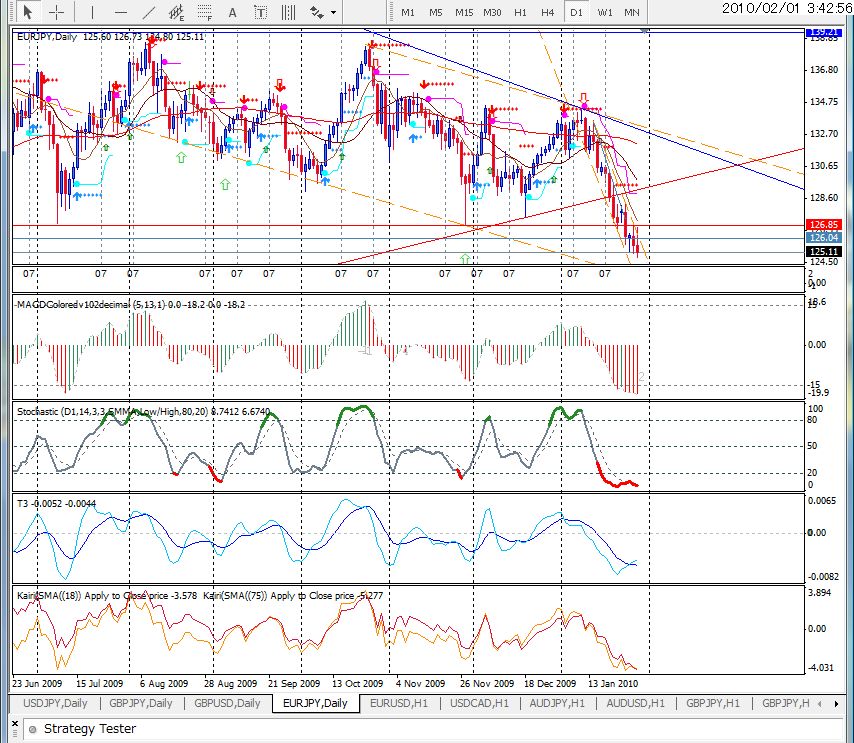This screenshot has width=854, height=743.
Task: Select the Cursor arrow tool
Action: click(27, 11)
